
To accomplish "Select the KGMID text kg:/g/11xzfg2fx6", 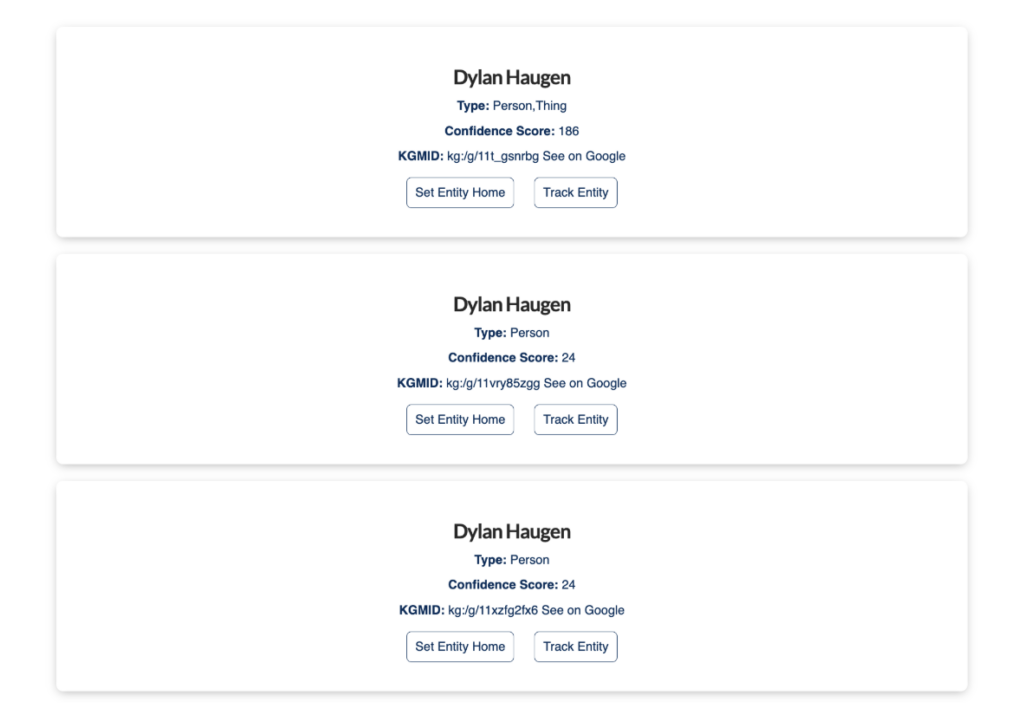I will tap(493, 610).
